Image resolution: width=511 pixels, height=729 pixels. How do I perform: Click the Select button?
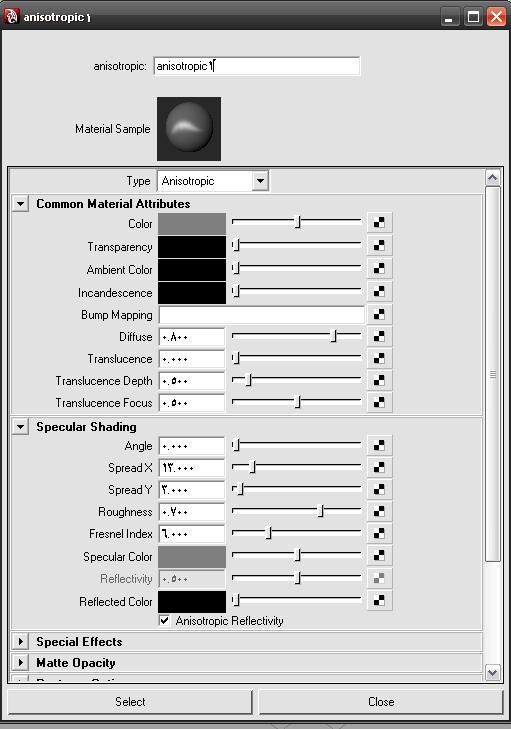(x=130, y=702)
